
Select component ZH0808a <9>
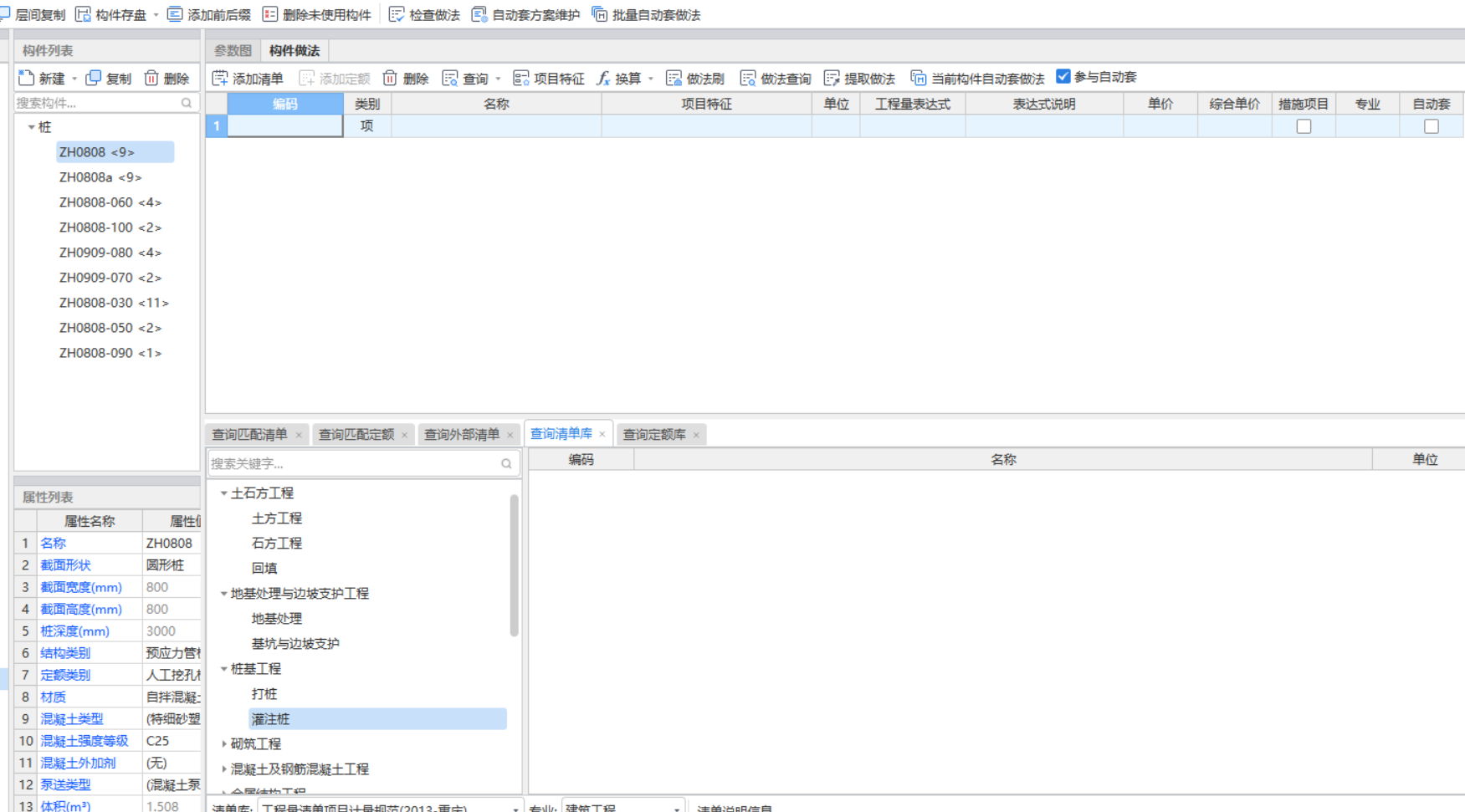[100, 177]
